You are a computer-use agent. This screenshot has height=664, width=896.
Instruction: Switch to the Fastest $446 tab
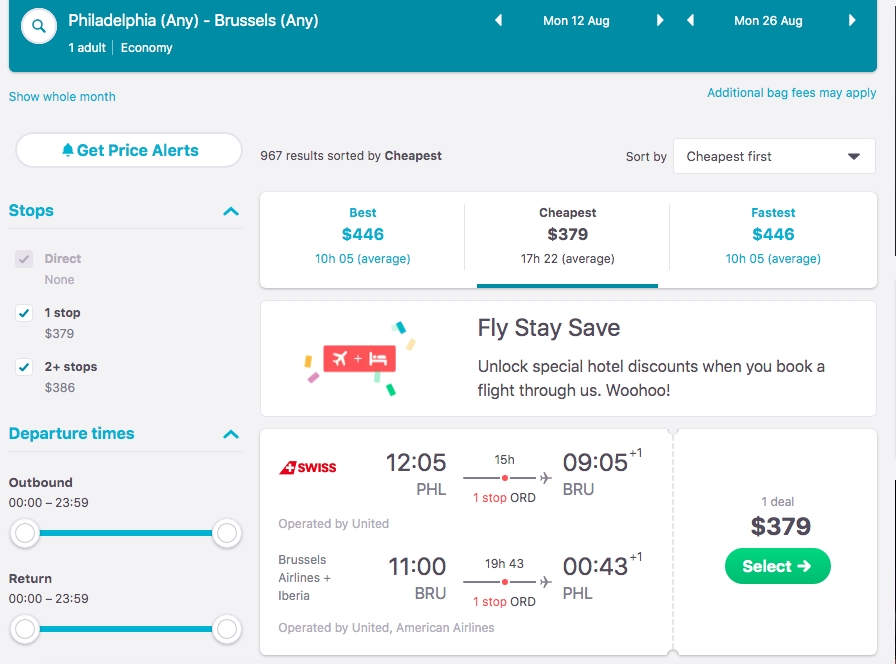pyautogui.click(x=773, y=235)
